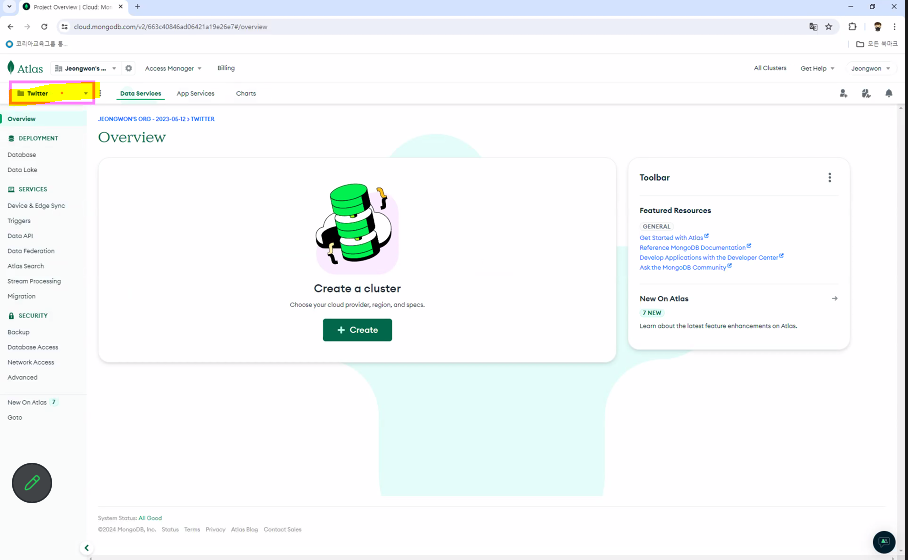Open the Contact Sales footer link
908x560 pixels.
283,530
